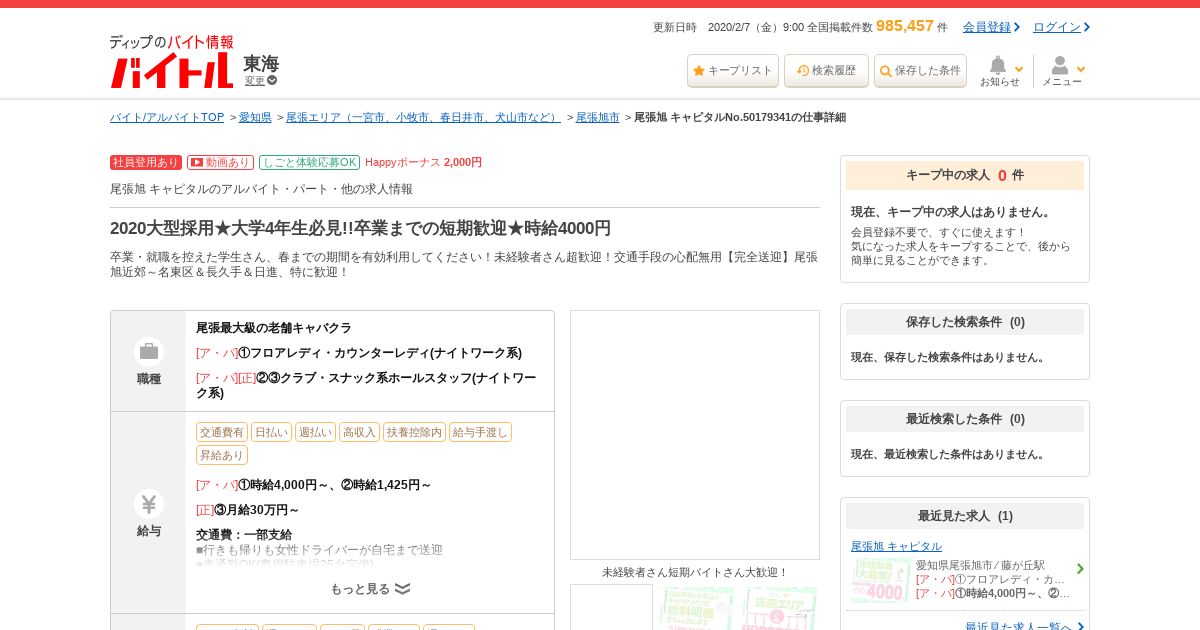
Task: Click the 交通費有 tag
Action: click(222, 432)
